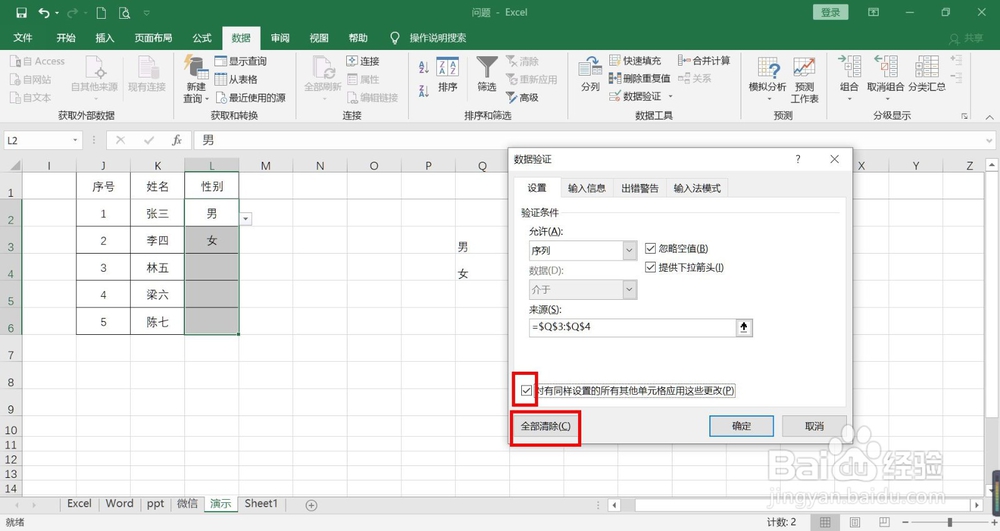Image resolution: width=1000 pixels, height=531 pixels.
Task: Expand the Name Box dropdown arrow
Action: [75, 140]
